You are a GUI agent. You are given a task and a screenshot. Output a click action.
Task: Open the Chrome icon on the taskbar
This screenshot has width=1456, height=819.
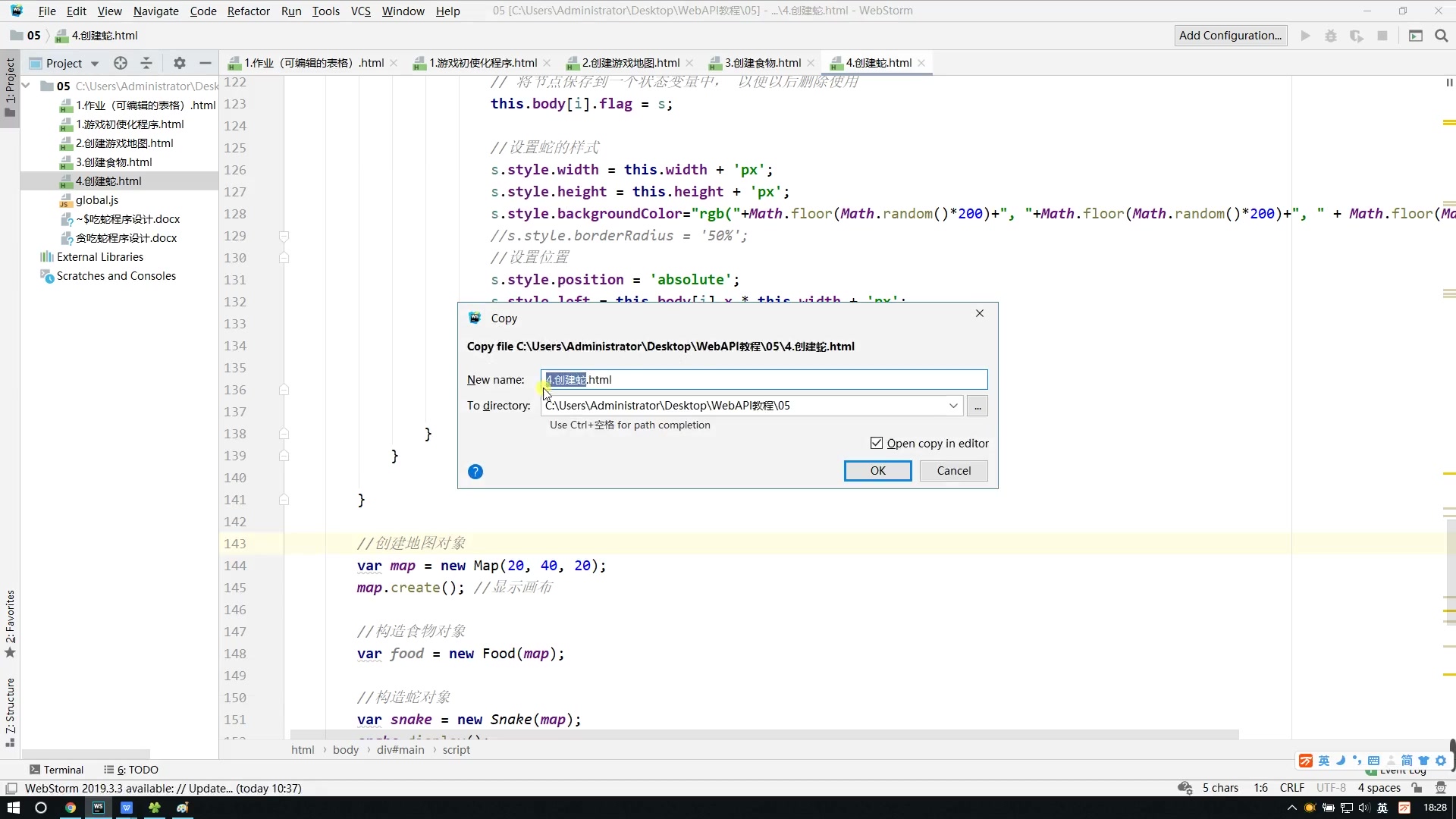pos(70,808)
